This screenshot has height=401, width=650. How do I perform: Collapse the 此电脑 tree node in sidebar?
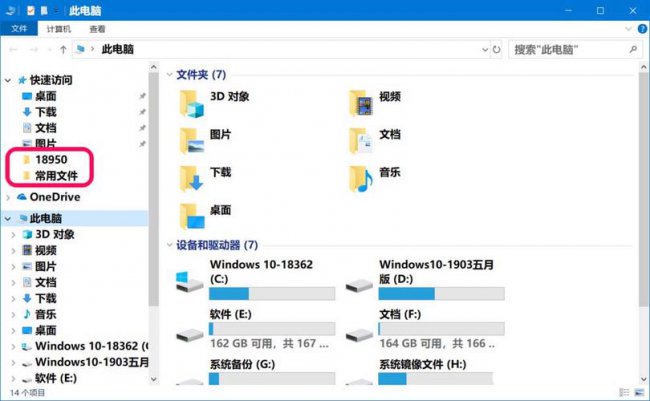click(x=8, y=219)
